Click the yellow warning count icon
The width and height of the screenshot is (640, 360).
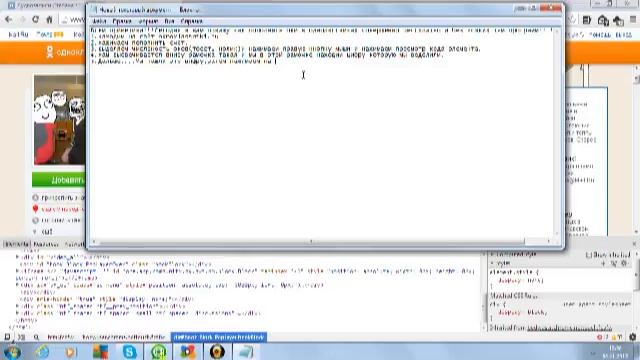point(613,337)
